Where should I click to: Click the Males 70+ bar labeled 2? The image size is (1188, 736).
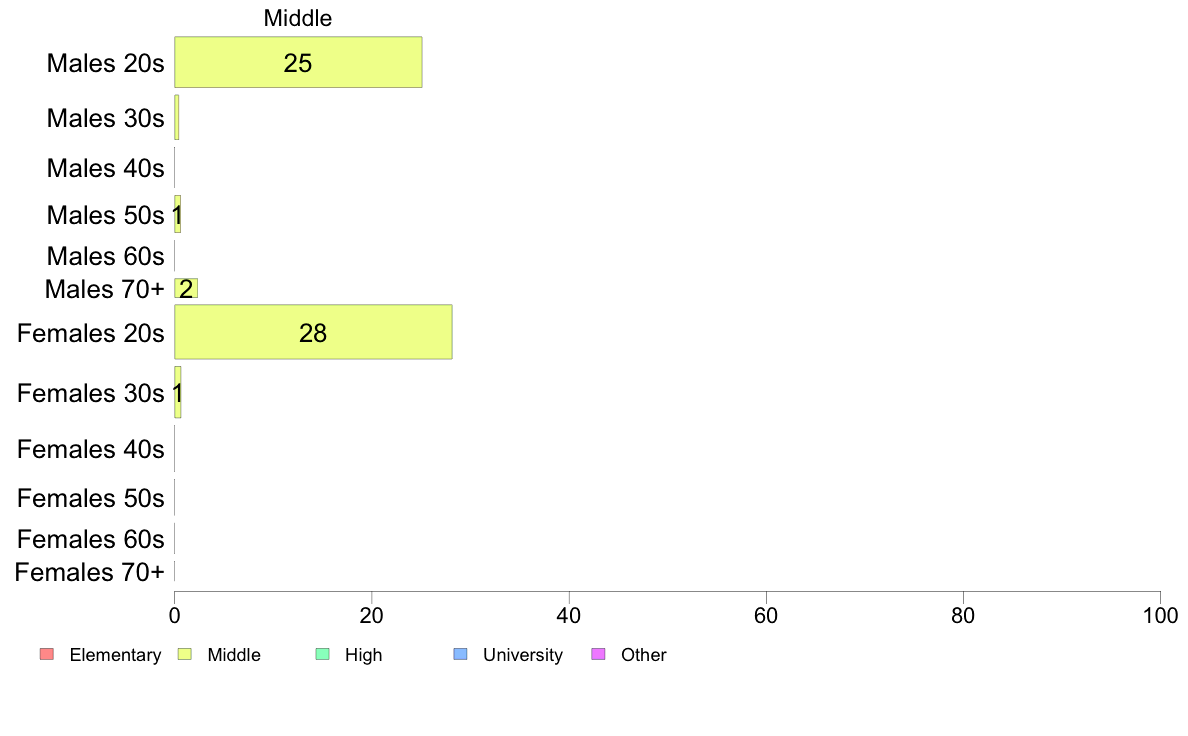click(186, 288)
